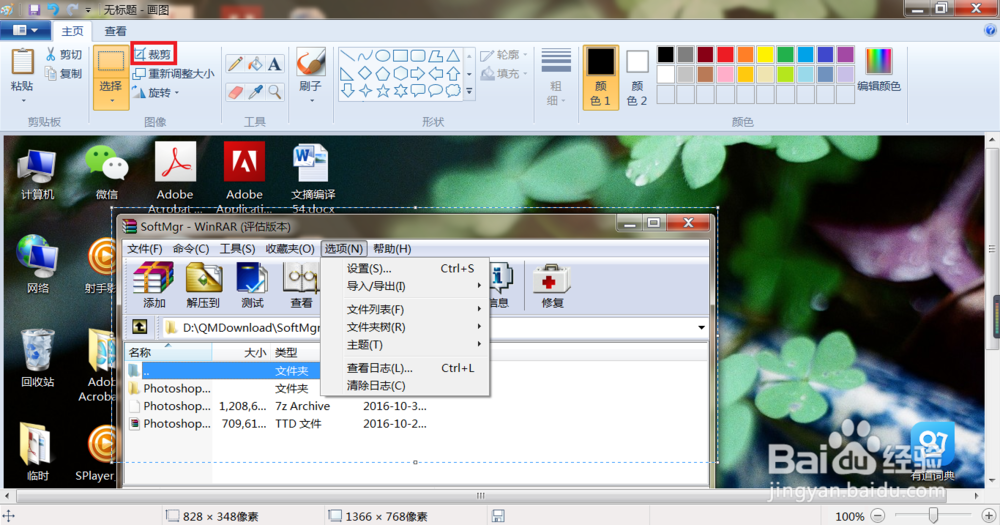Screen dimensions: 1000x525
Task: Select the Polygon shape
Action: 436,55
